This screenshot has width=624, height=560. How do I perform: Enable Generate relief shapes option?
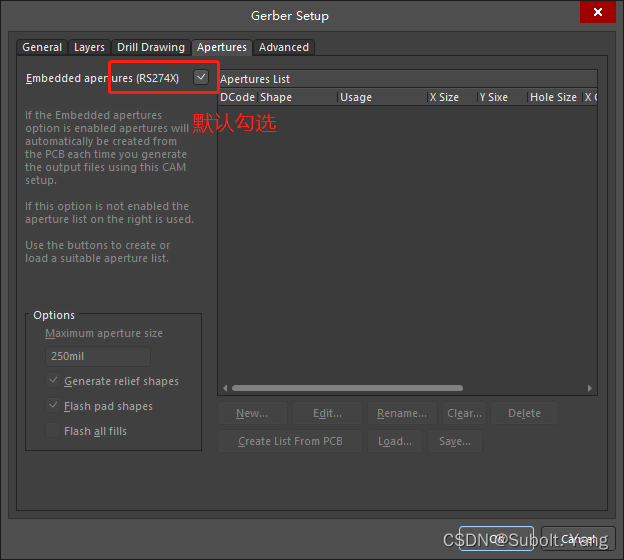coord(53,381)
